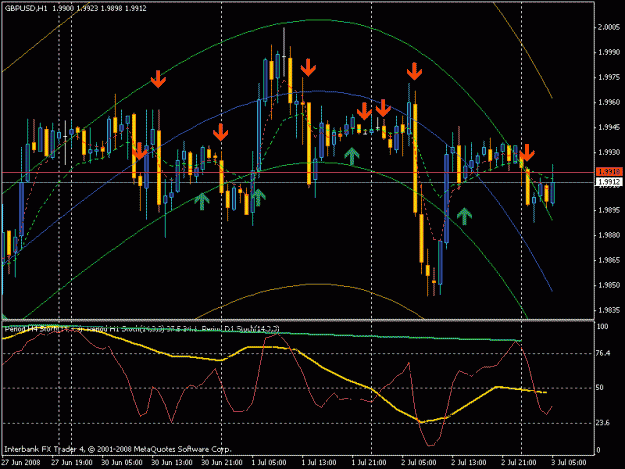Click the Period D1 Stoch indicator label
The width and height of the screenshot is (625, 469).
click(x=240, y=329)
